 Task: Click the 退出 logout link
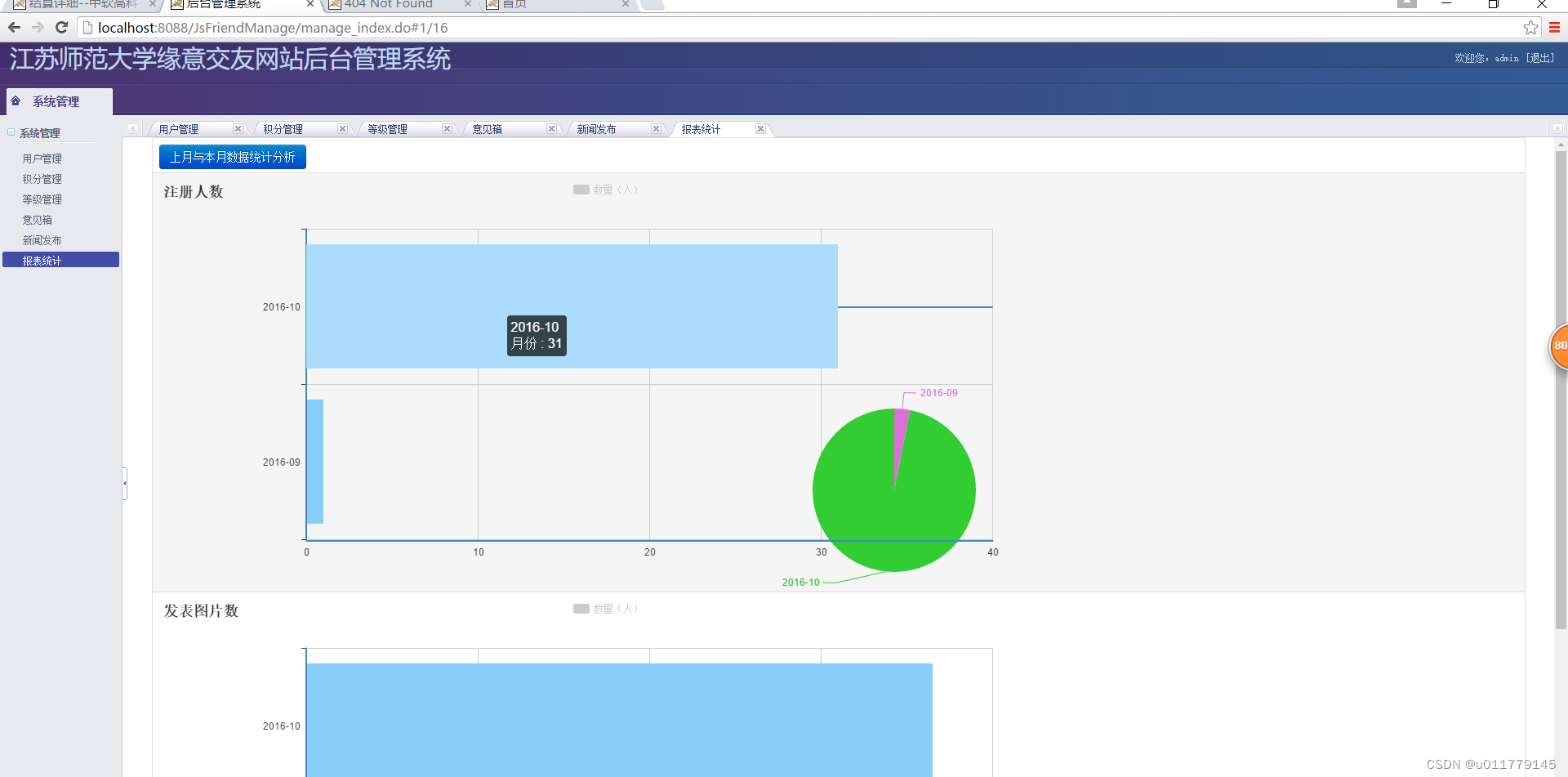click(x=1540, y=58)
